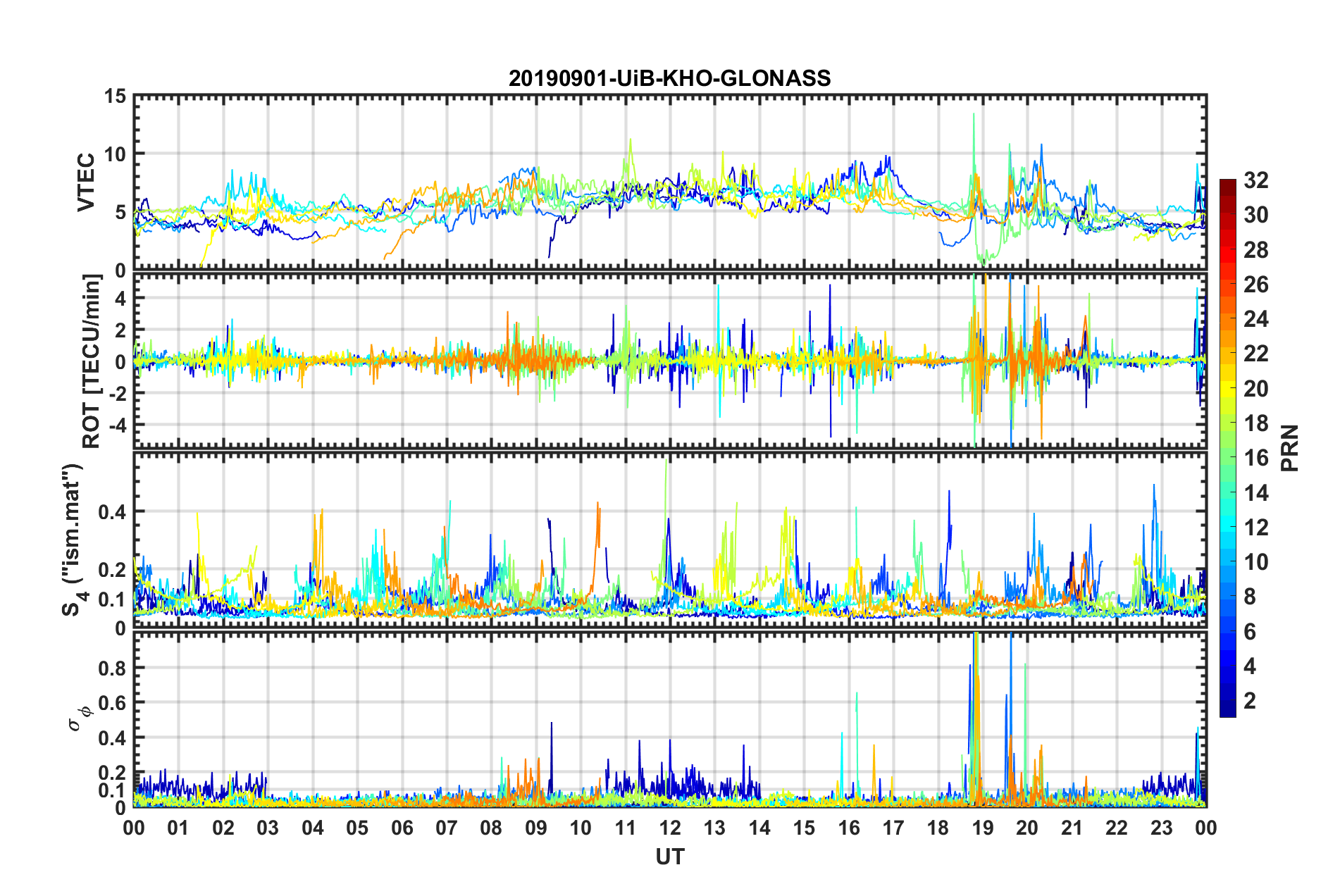This screenshot has height=896, width=1340.
Task: Click colorbar tick label 14
Action: coord(1255,493)
